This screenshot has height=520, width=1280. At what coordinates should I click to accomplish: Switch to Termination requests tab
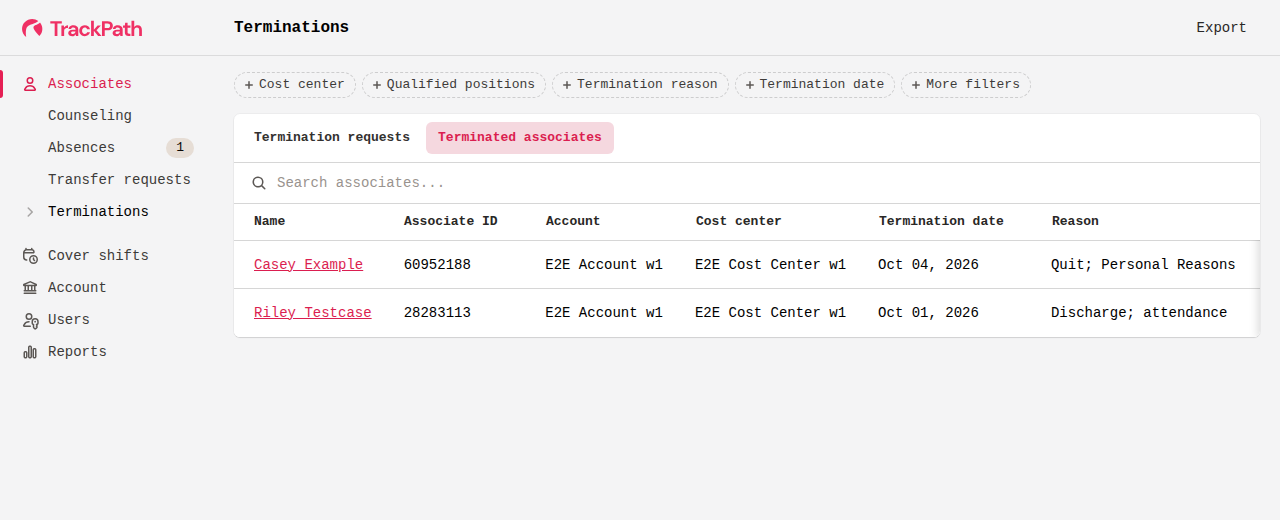[x=332, y=138]
